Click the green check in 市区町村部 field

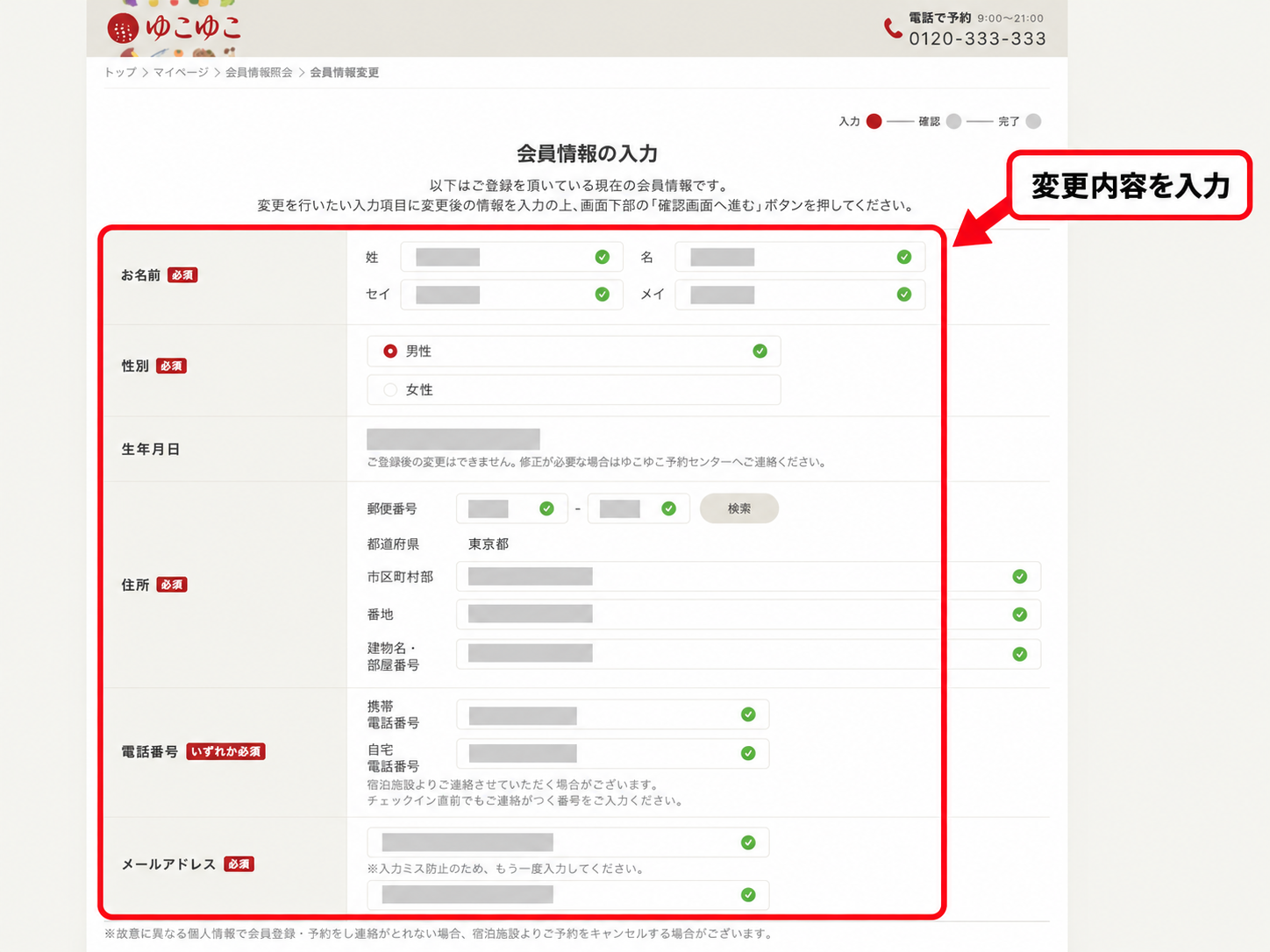1020,577
